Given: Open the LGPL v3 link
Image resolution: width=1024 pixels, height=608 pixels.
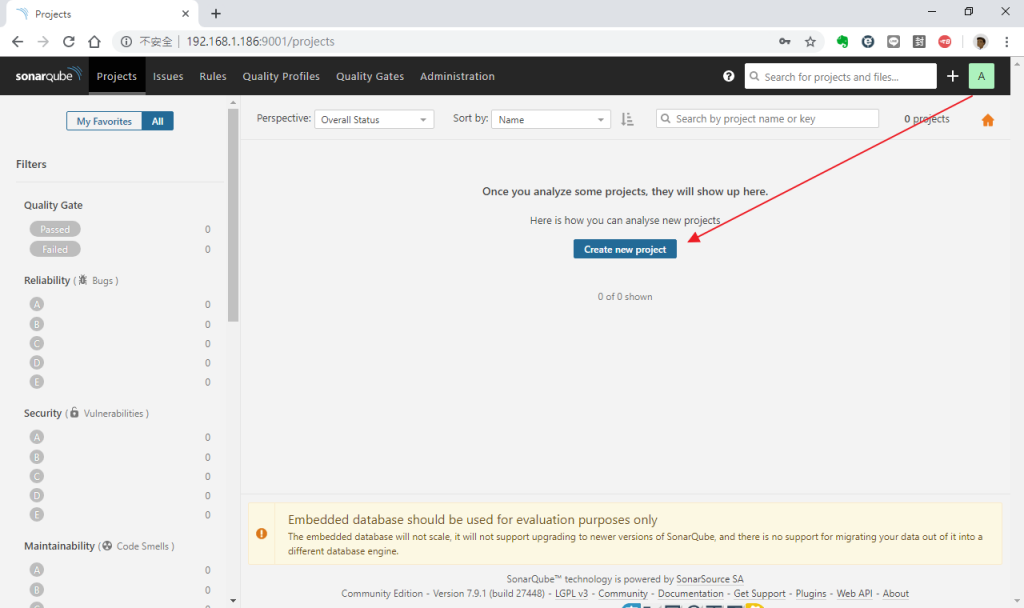Looking at the screenshot, I should (571, 594).
